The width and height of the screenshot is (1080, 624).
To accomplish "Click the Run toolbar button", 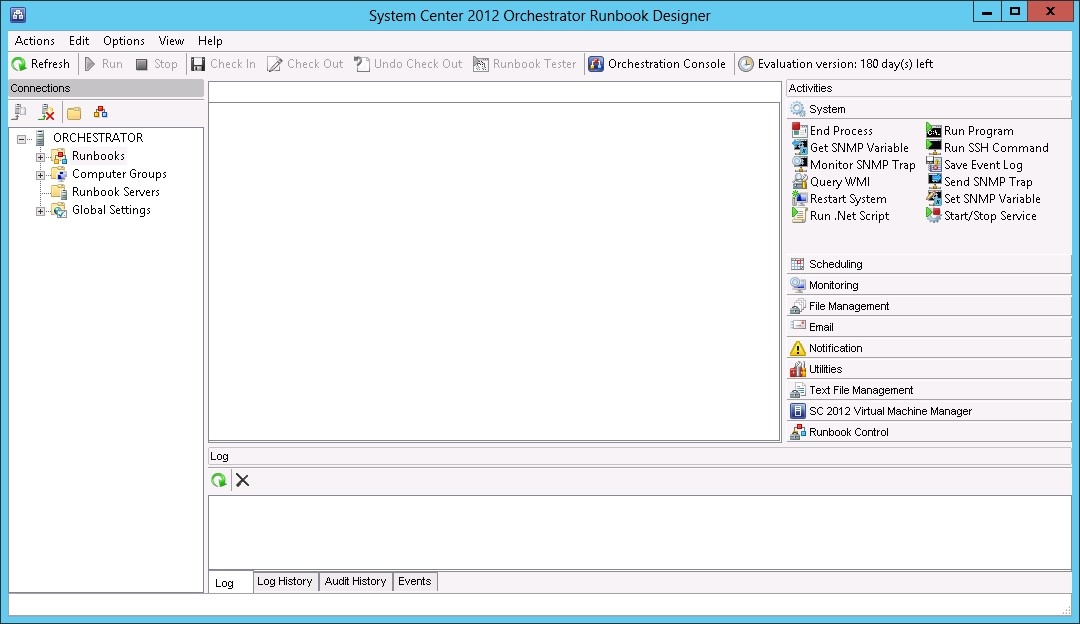I will [104, 64].
